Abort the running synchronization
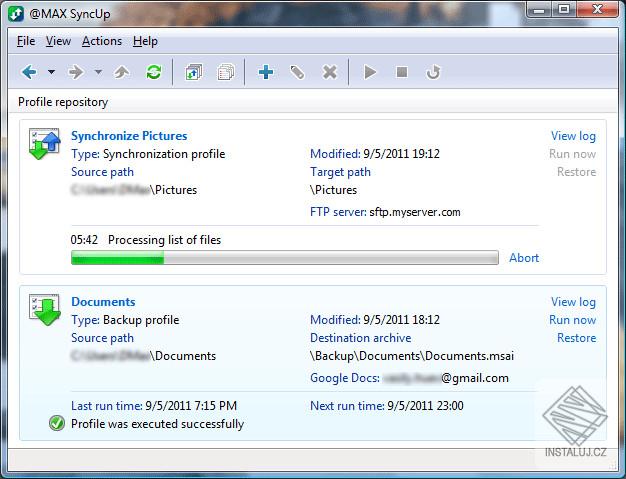The height and width of the screenshot is (479, 626). point(524,258)
